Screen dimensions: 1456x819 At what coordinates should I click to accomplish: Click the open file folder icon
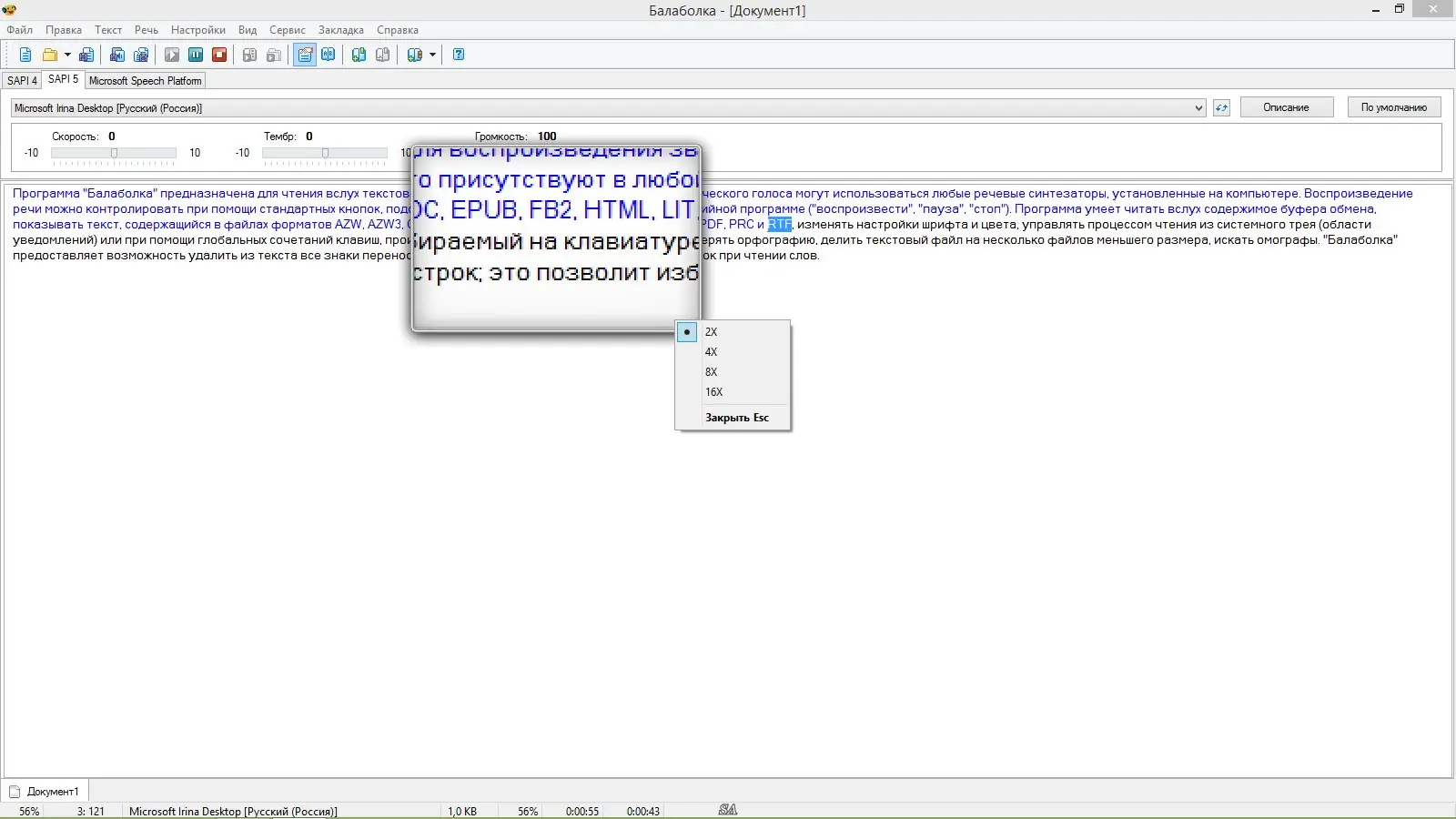pos(50,55)
